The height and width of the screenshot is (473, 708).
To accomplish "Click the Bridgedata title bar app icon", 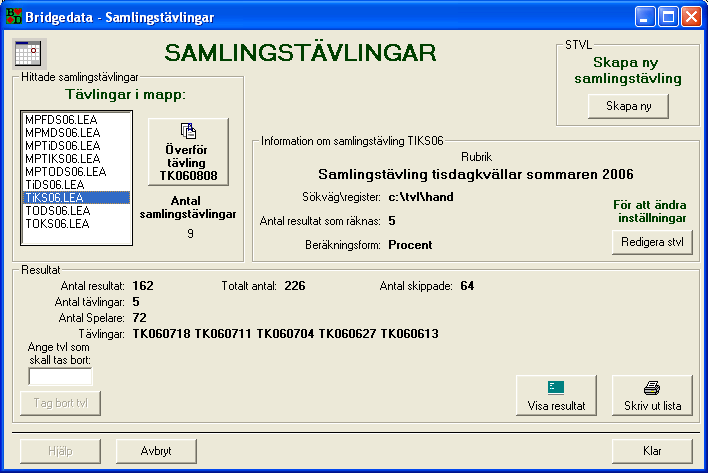I will point(13,15).
